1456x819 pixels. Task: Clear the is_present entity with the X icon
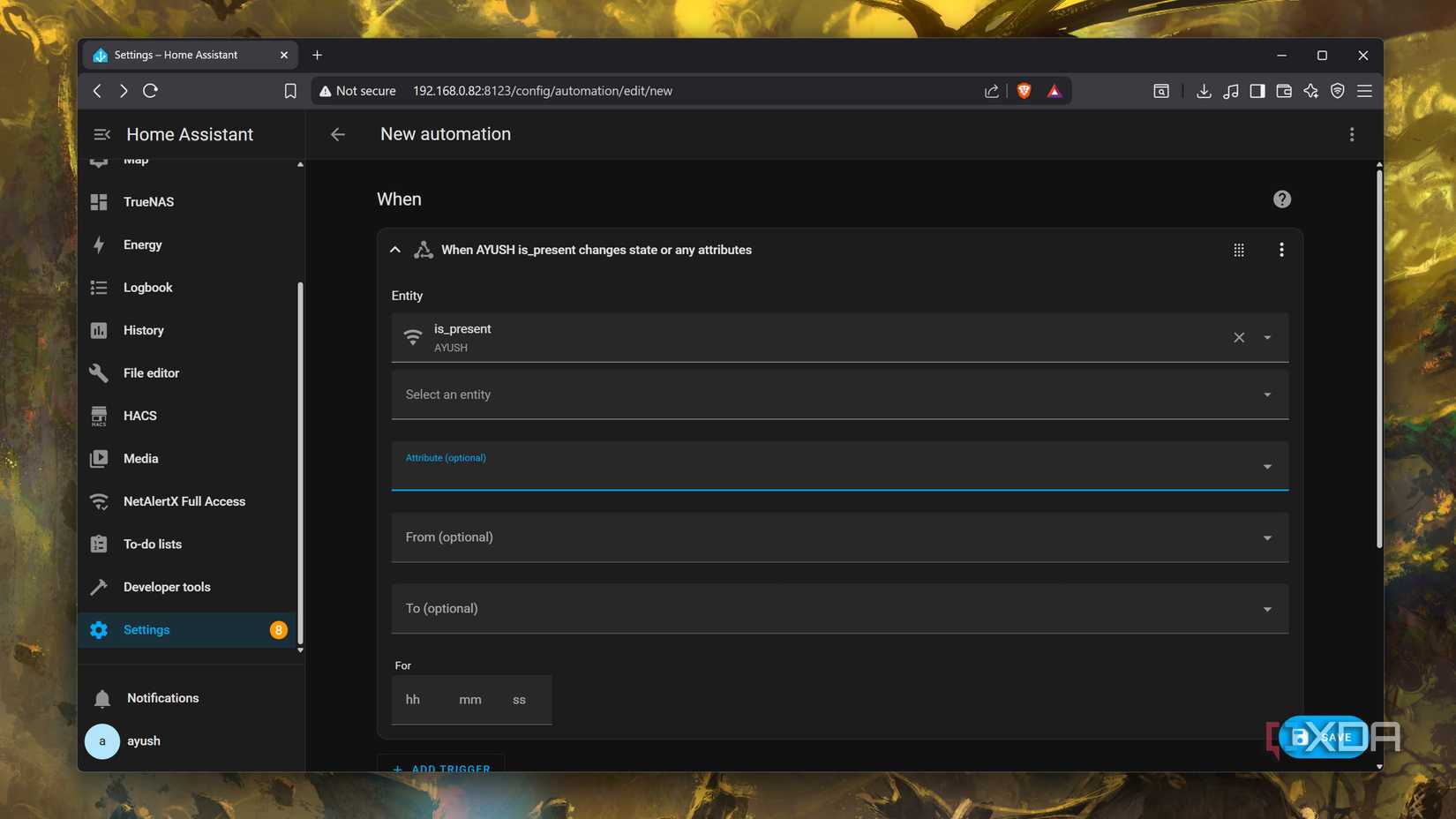tap(1238, 337)
